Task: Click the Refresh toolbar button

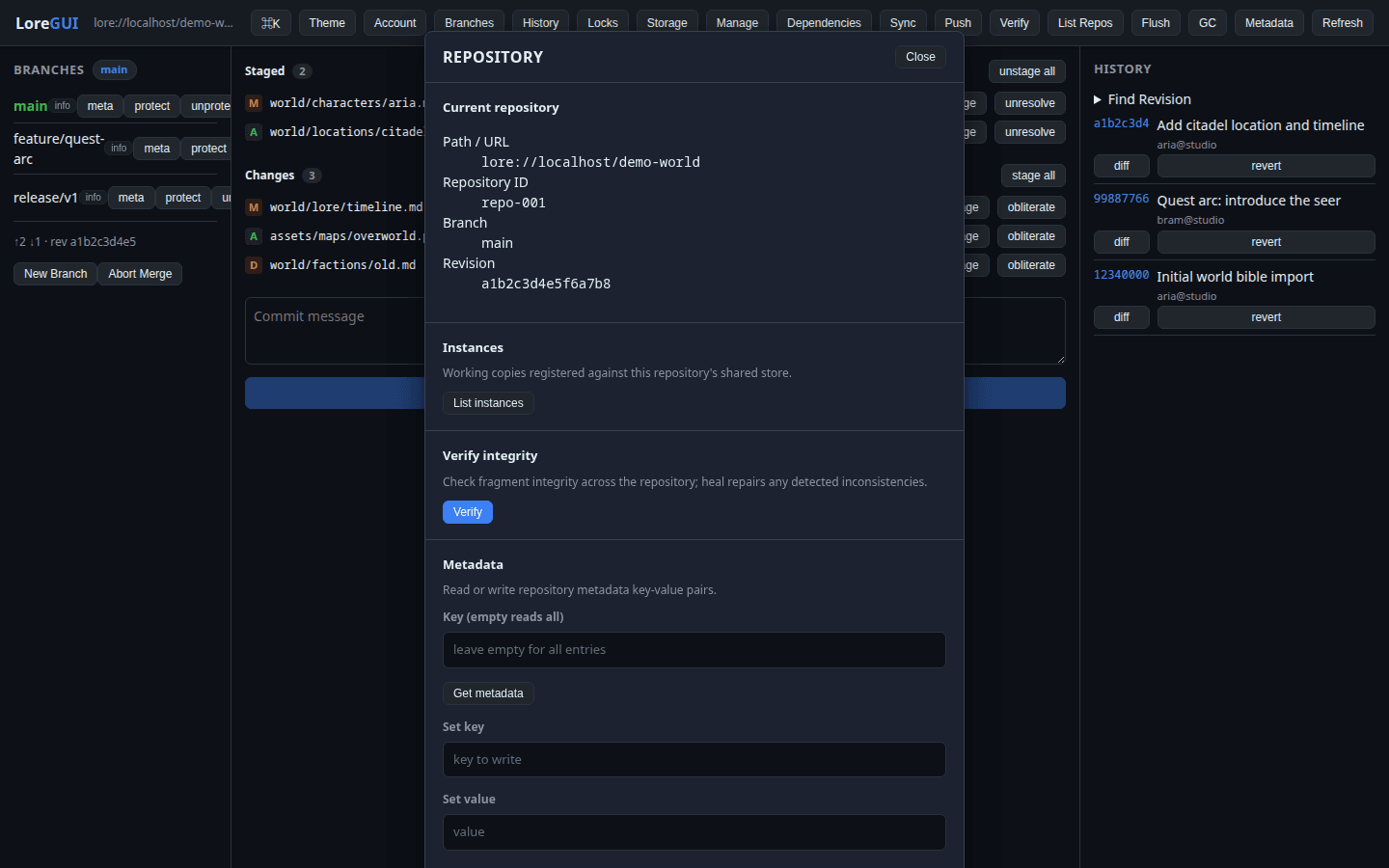Action: click(x=1343, y=23)
